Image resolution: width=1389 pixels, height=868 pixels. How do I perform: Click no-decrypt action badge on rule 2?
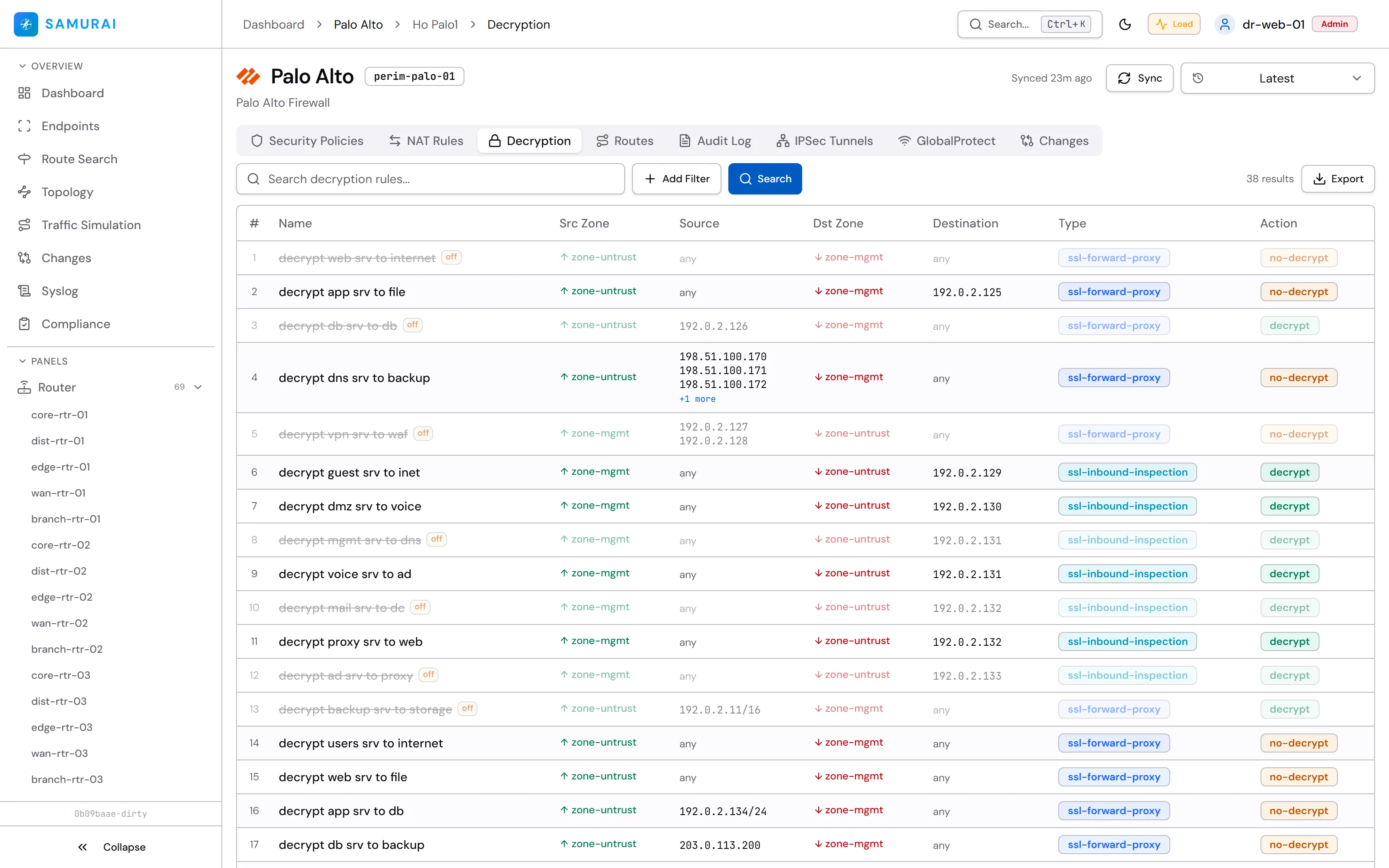pos(1298,292)
